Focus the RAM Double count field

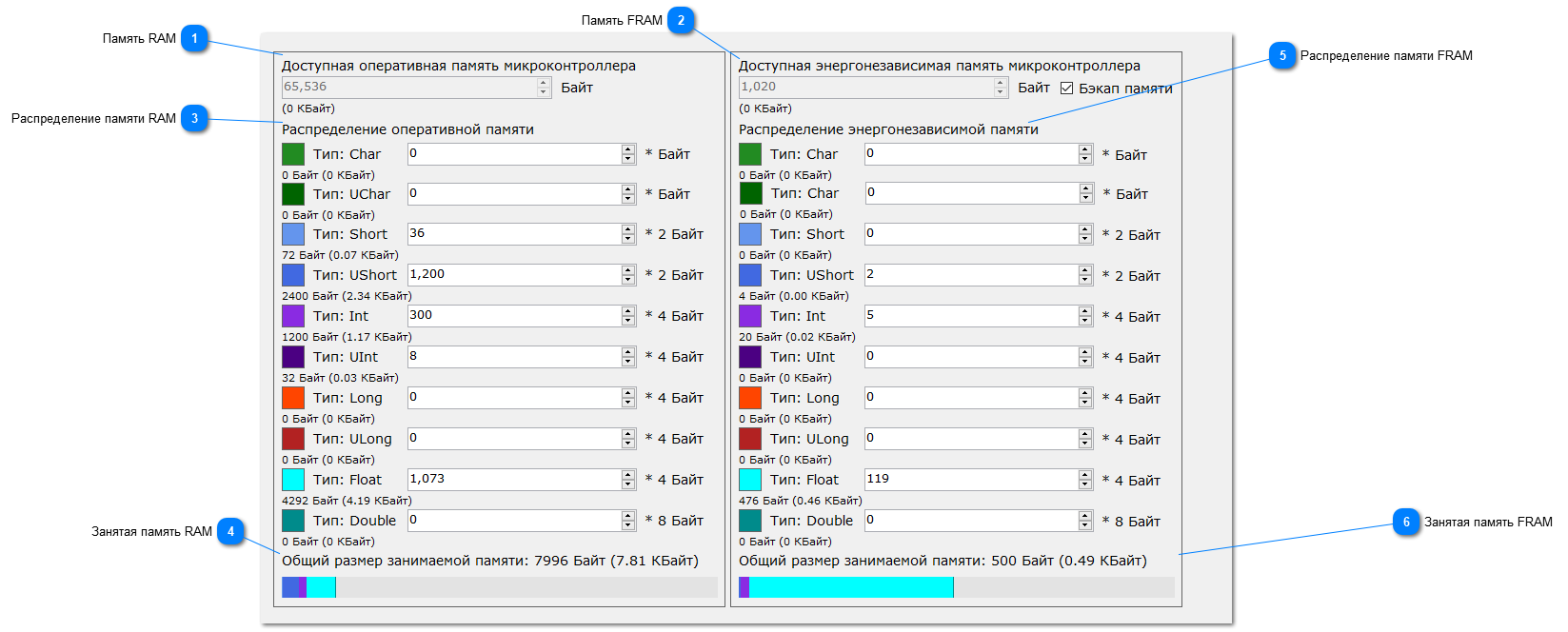click(x=522, y=521)
